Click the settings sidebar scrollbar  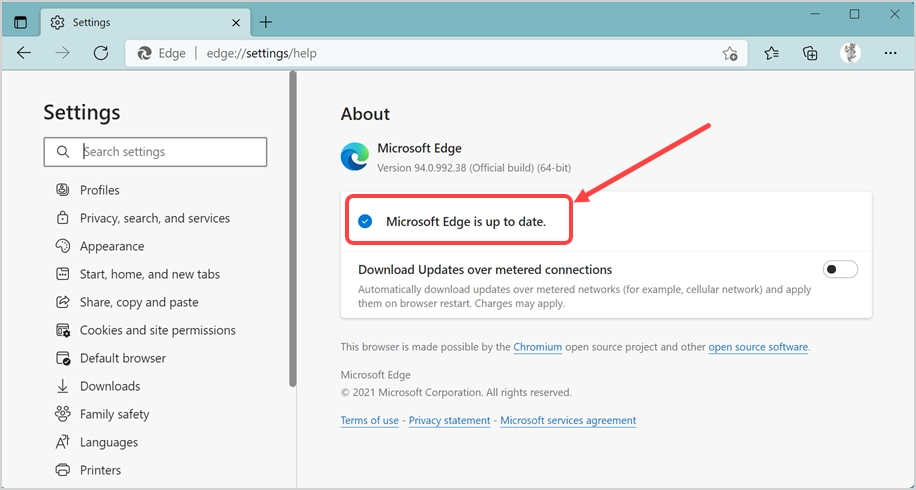click(292, 230)
